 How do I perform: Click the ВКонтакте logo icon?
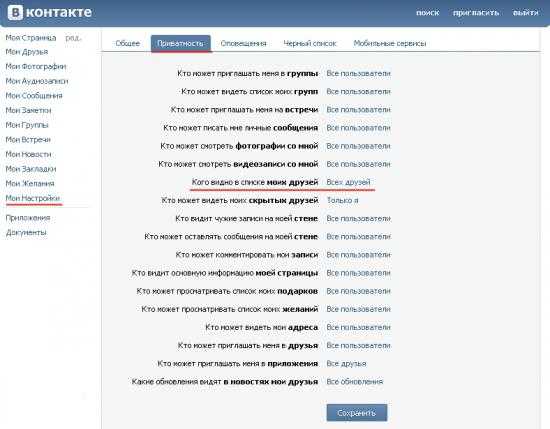click(15, 13)
